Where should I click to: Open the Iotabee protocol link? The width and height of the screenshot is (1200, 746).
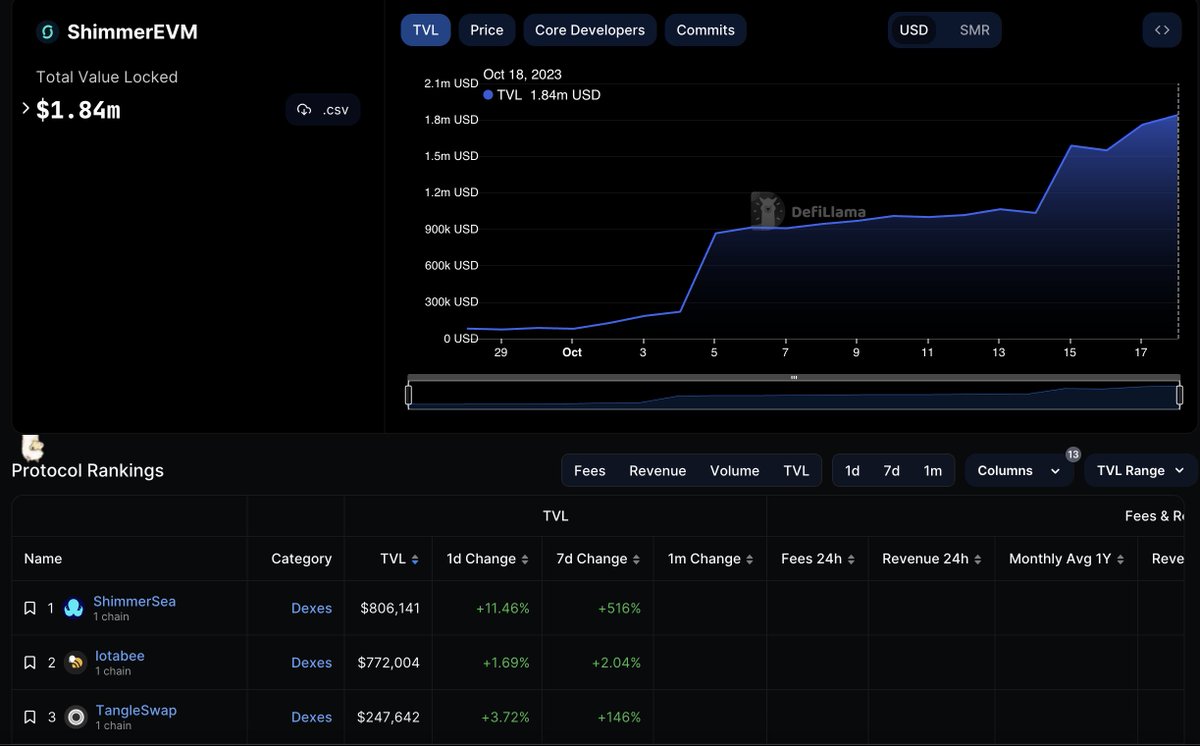pos(119,656)
